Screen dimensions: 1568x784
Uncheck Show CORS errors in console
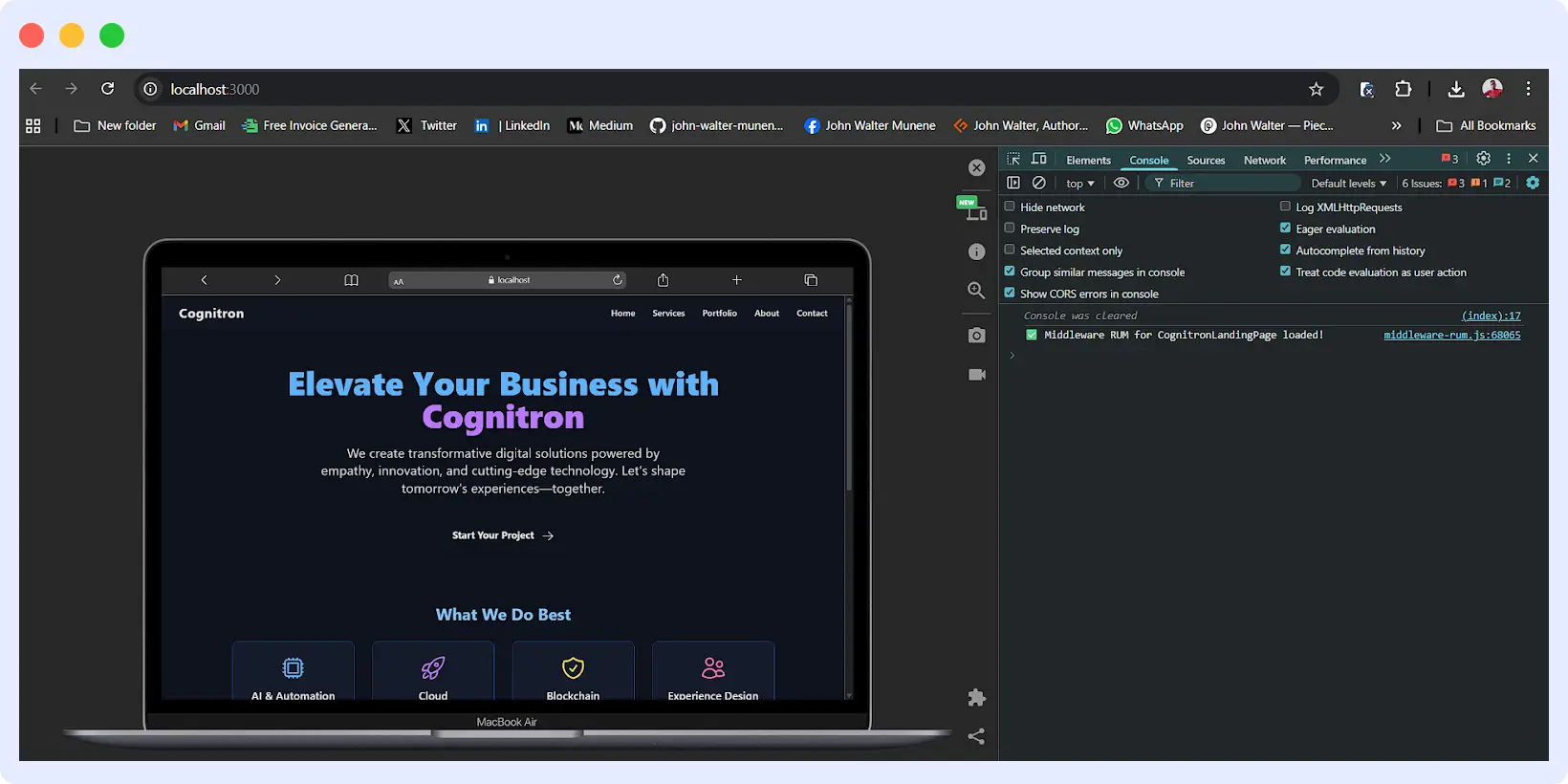[1010, 294]
